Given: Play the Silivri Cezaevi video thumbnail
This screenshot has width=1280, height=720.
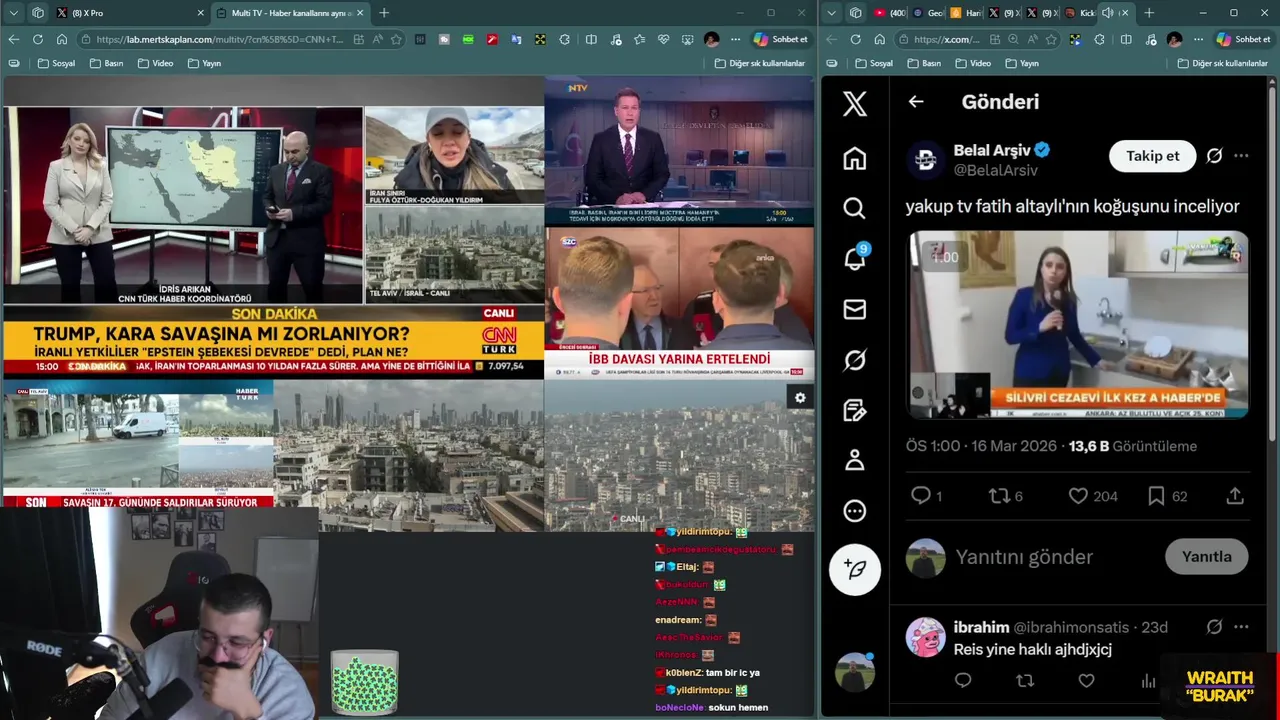Looking at the screenshot, I should point(1078,325).
